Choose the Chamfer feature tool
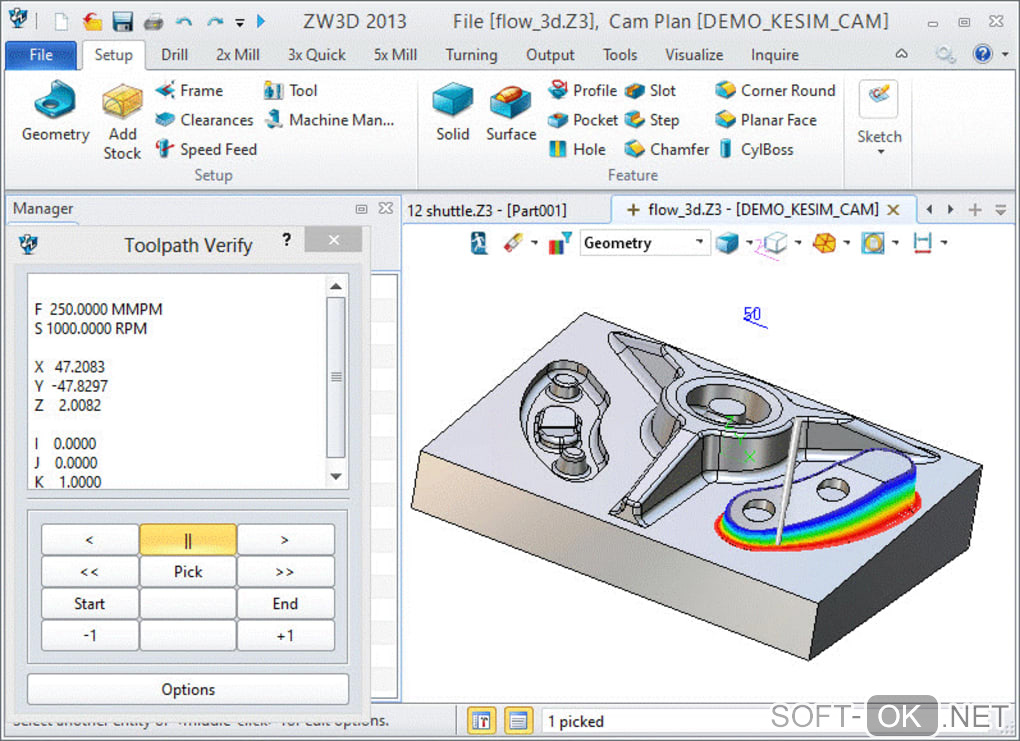 point(667,149)
